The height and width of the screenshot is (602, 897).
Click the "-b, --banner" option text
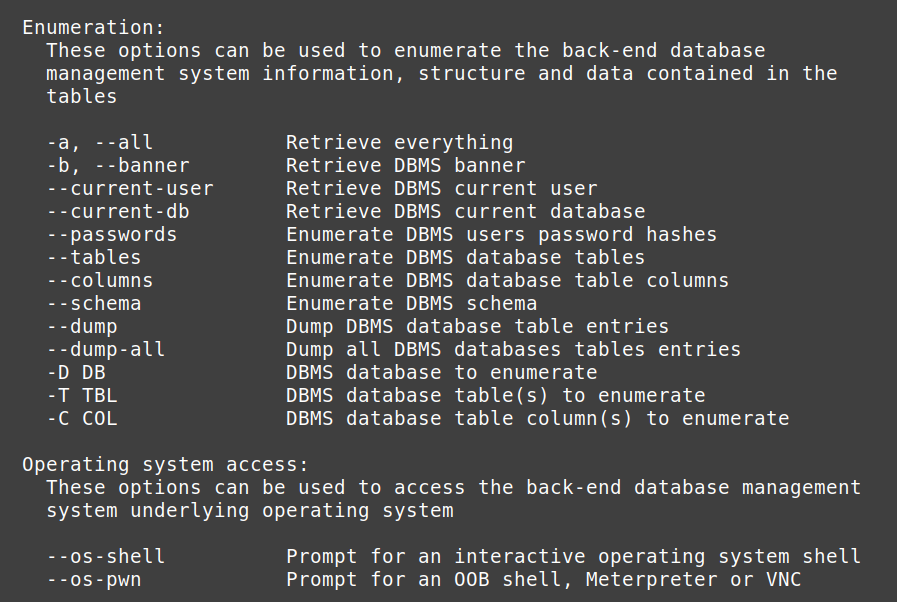pyautogui.click(x=117, y=166)
